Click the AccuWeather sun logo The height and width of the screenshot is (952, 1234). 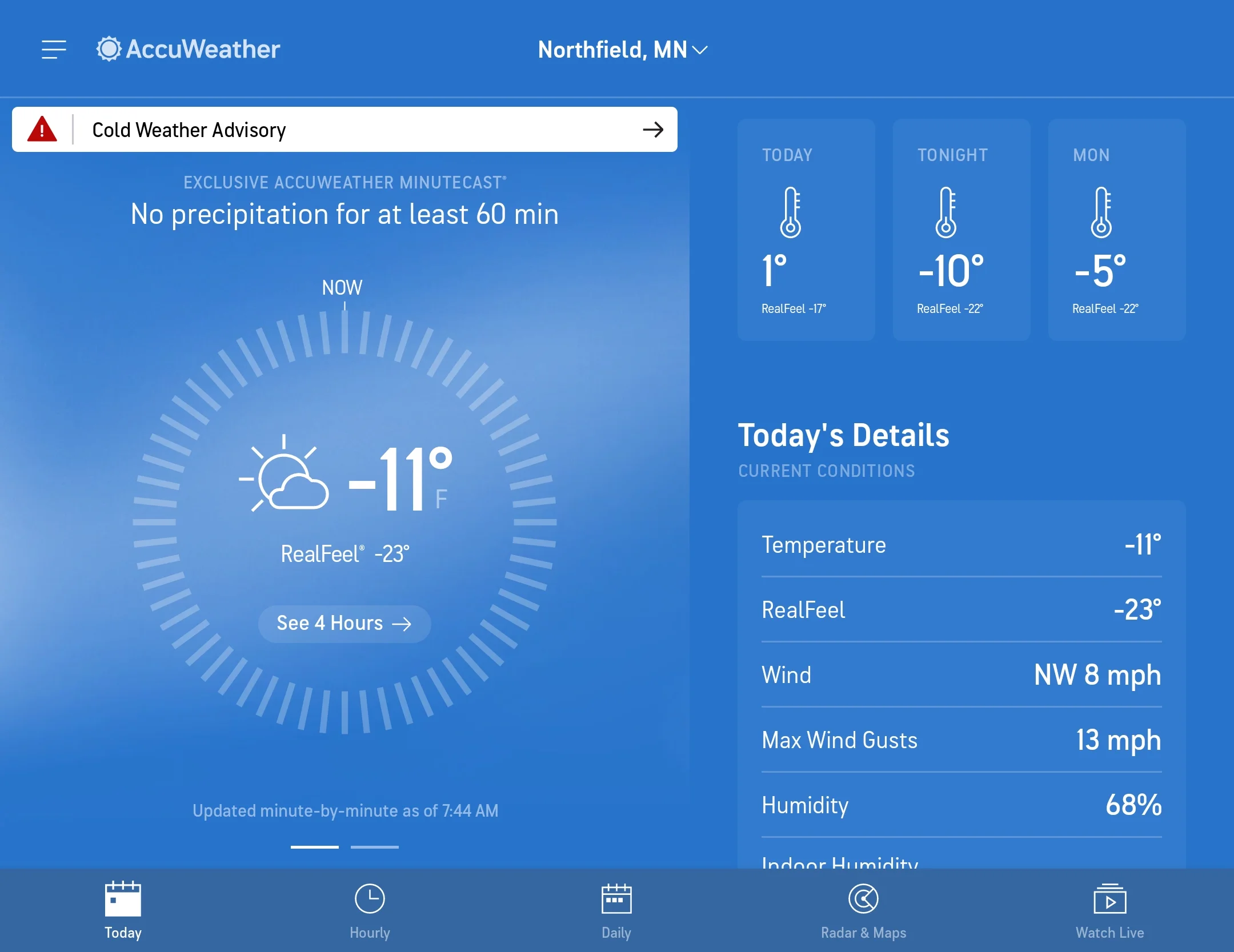(x=109, y=49)
